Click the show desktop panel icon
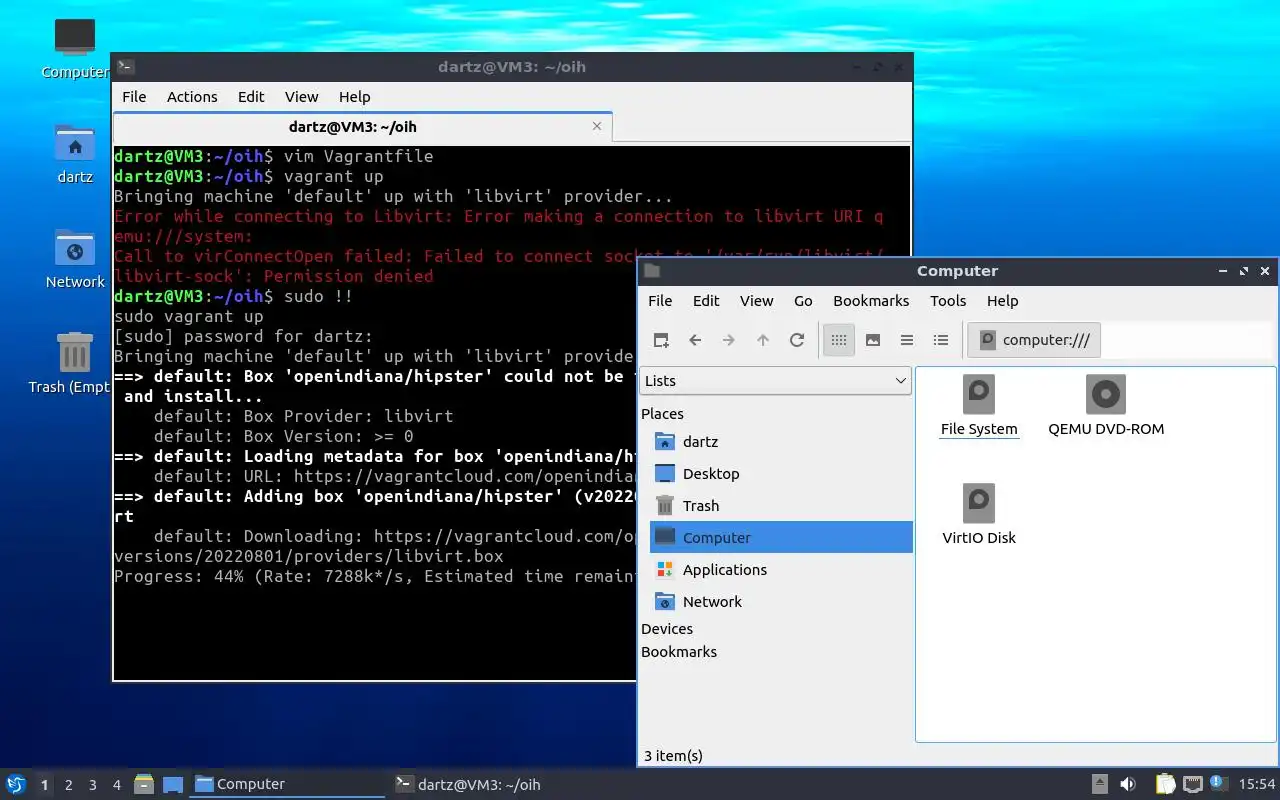This screenshot has width=1280, height=800. coord(173,784)
